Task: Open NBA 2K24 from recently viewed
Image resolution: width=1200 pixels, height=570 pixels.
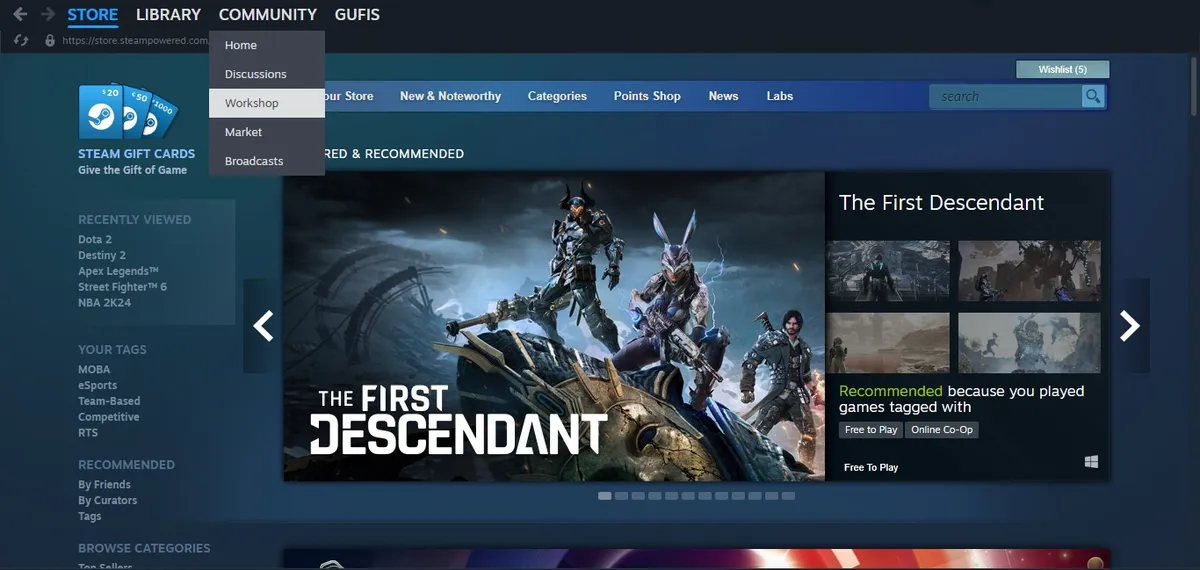Action: (x=105, y=303)
